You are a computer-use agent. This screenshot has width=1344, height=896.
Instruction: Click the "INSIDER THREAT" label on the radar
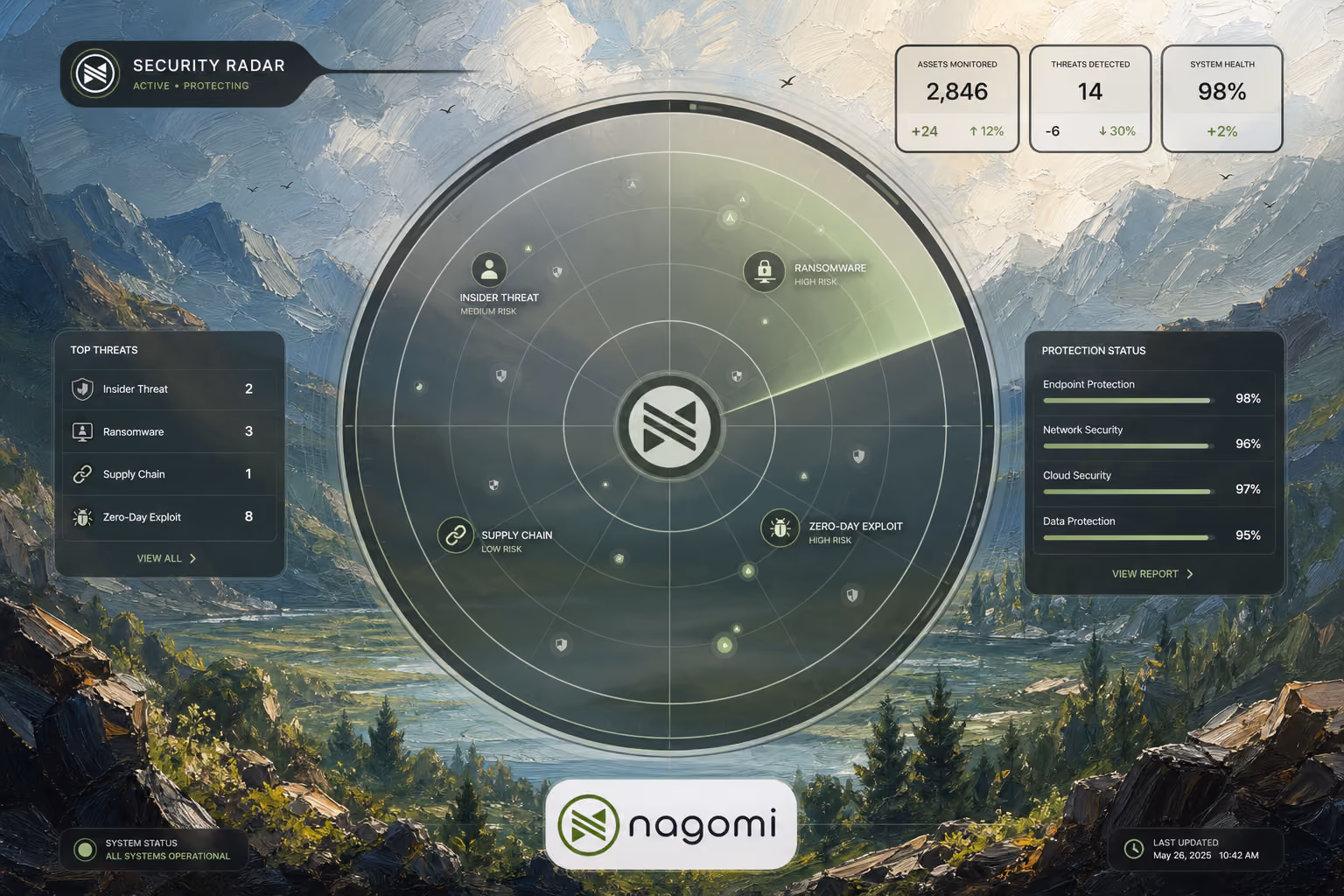[x=500, y=297]
